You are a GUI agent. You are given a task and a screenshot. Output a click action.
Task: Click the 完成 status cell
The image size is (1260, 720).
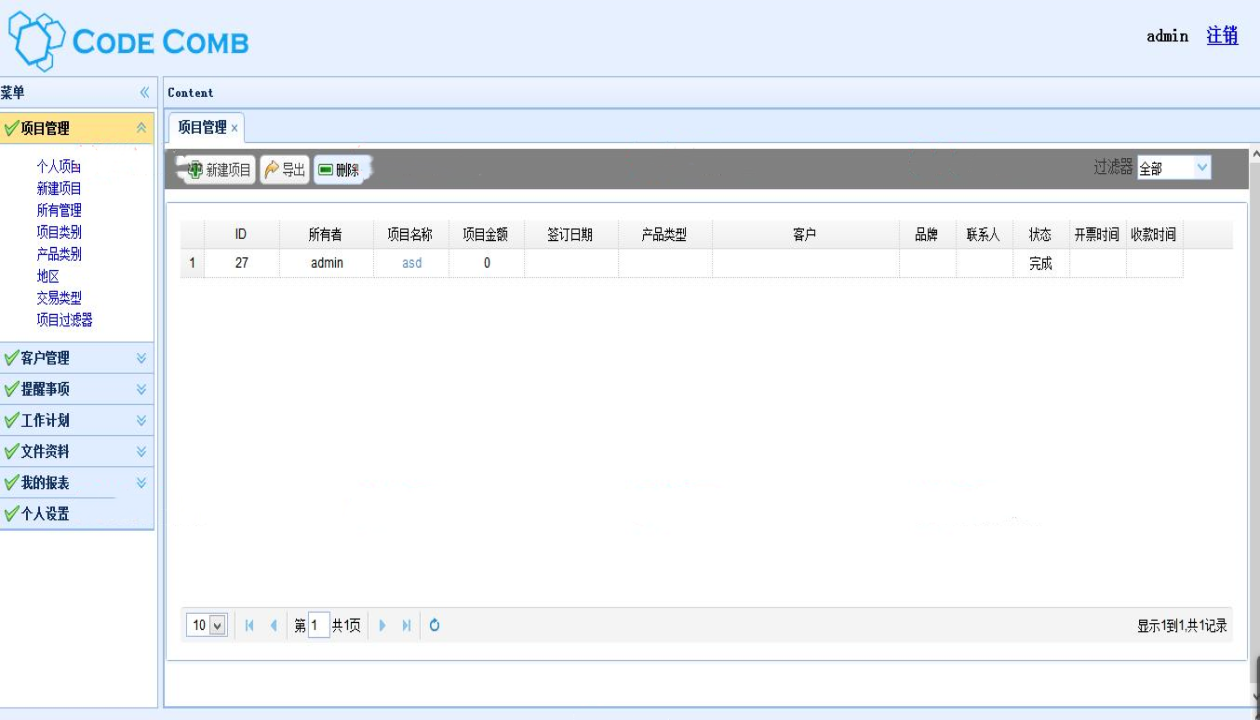[x=1041, y=263]
